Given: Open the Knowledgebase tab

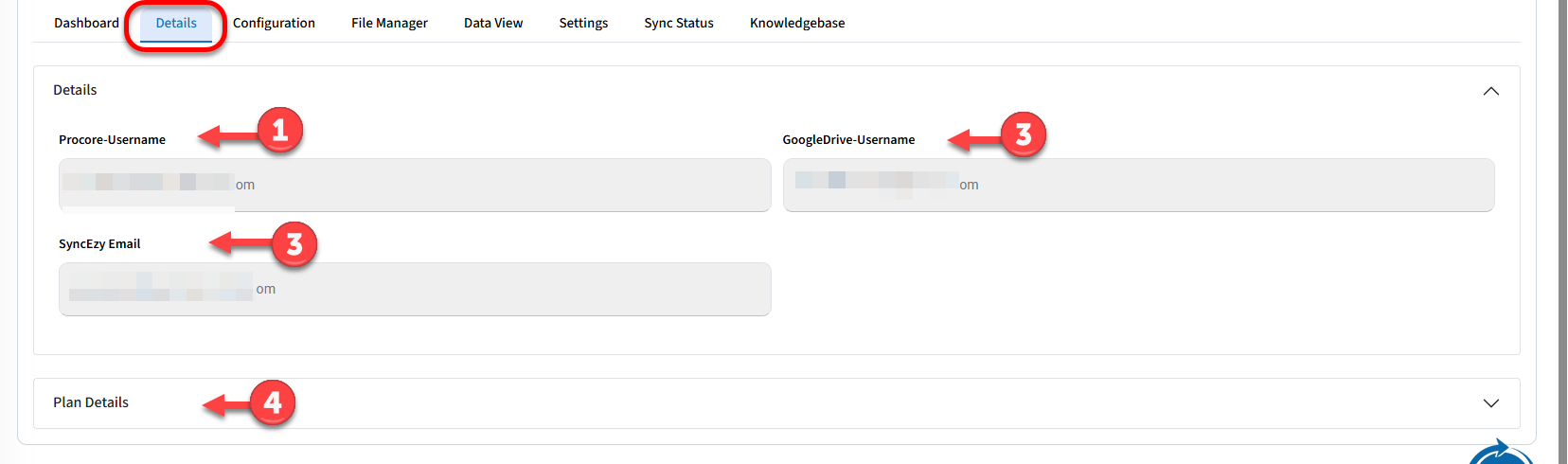Looking at the screenshot, I should tap(797, 23).
